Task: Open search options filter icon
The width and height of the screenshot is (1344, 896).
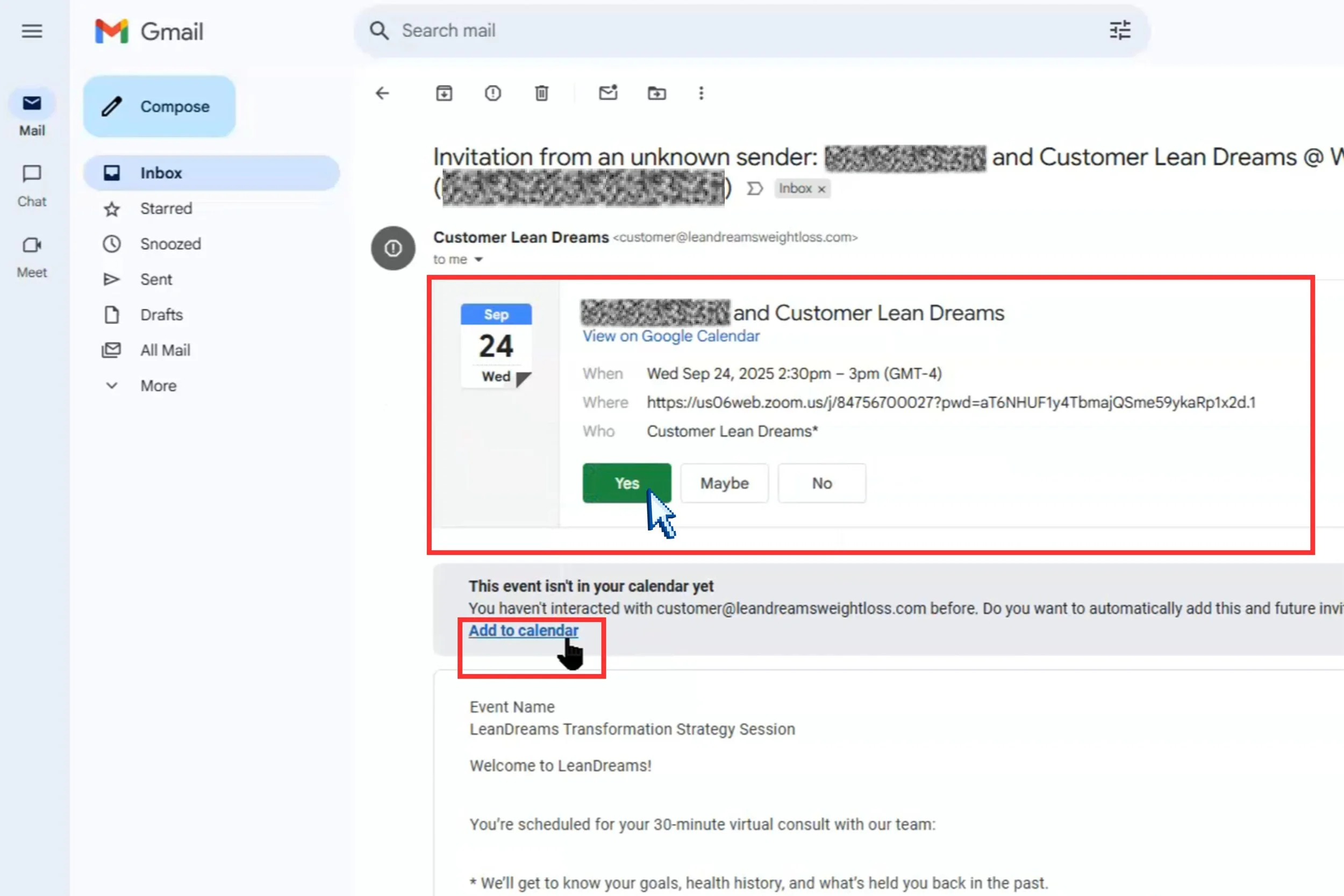Action: point(1119,30)
